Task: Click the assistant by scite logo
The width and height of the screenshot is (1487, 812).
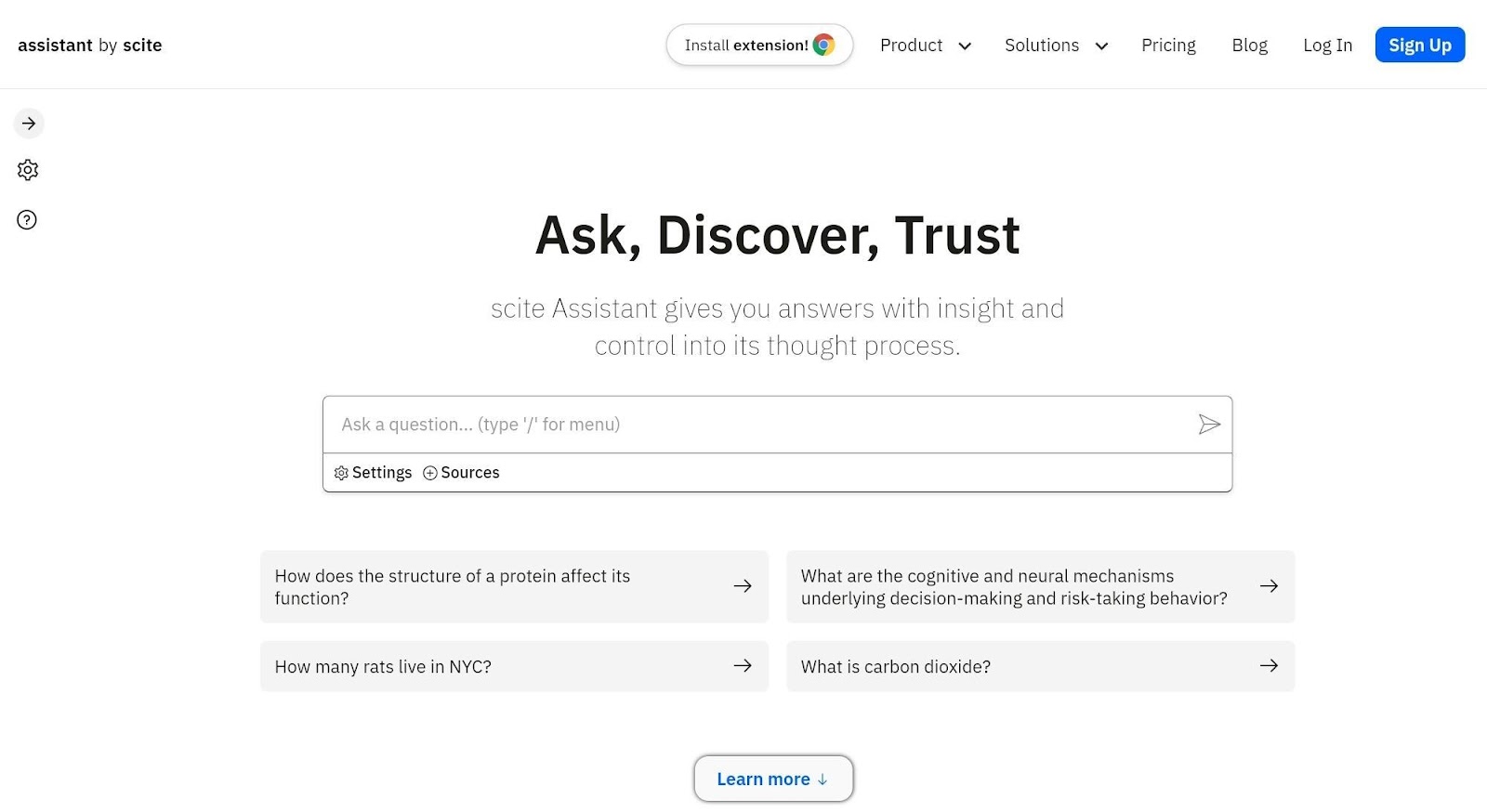Action: [90, 45]
